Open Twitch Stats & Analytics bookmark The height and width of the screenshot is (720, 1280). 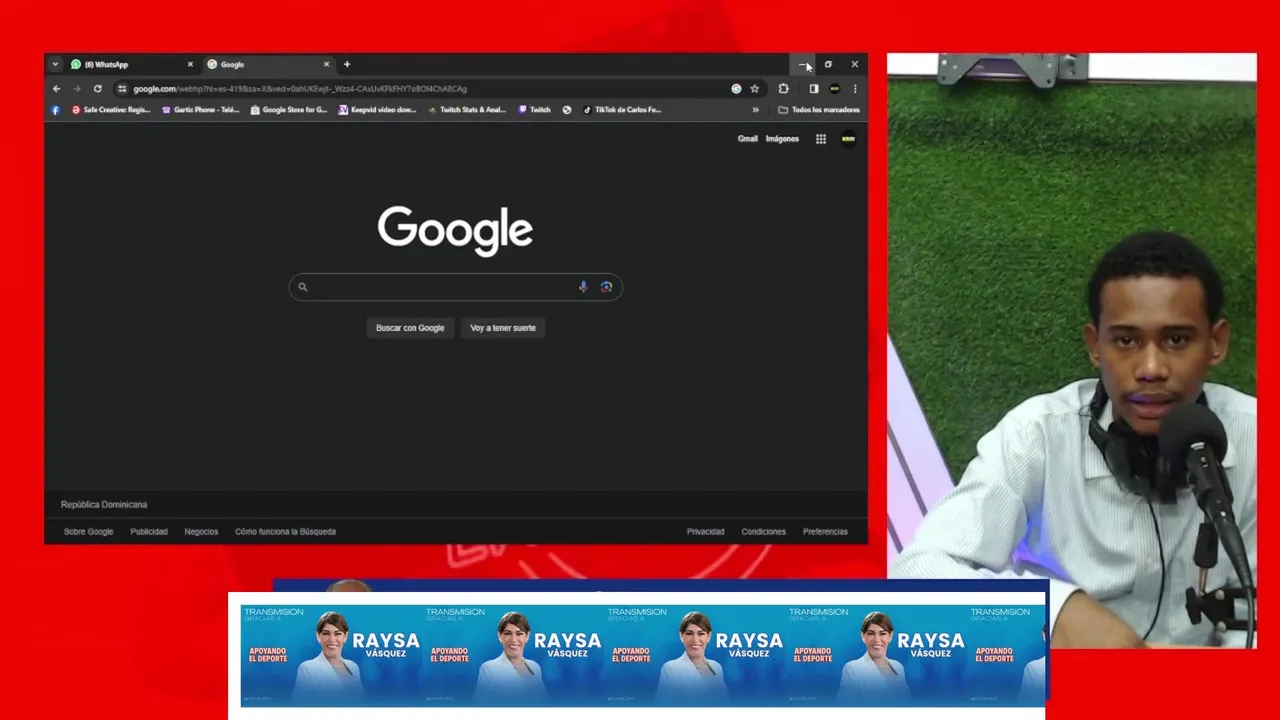(x=467, y=110)
